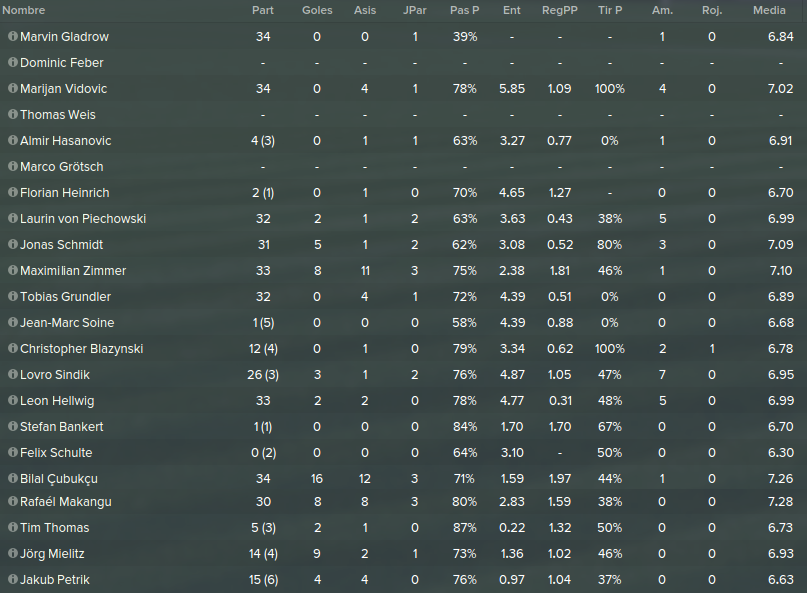
Task: Open info icon for Marijan Vidovic
Action: coord(13,89)
